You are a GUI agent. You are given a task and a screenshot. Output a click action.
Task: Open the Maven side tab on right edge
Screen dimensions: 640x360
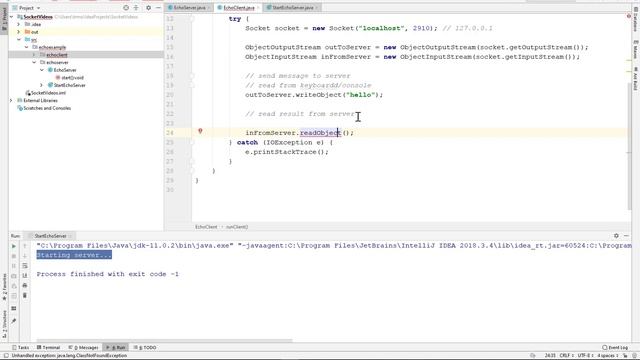636,49
